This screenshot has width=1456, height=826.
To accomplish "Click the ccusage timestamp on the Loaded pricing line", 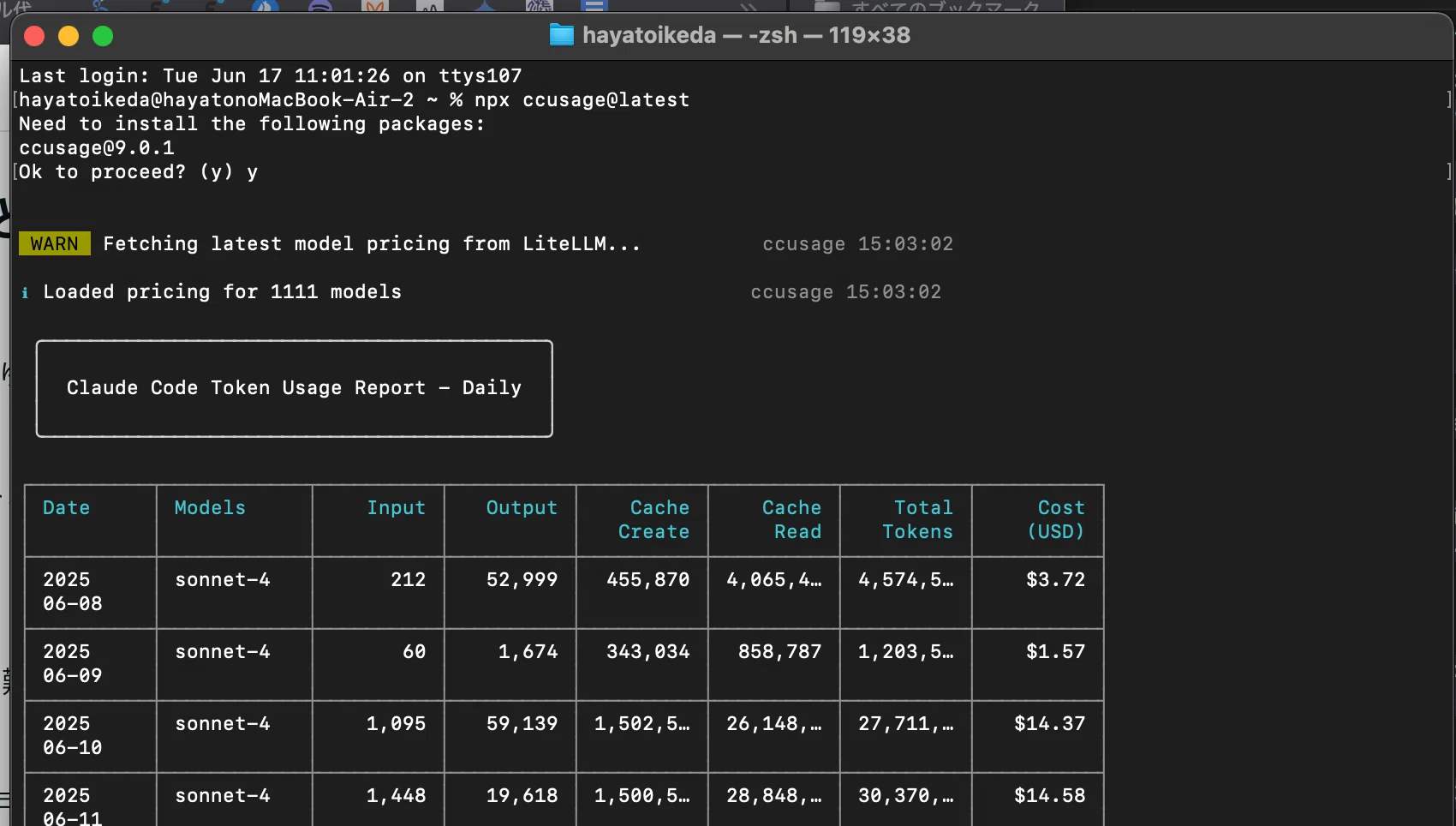I will 846,292.
